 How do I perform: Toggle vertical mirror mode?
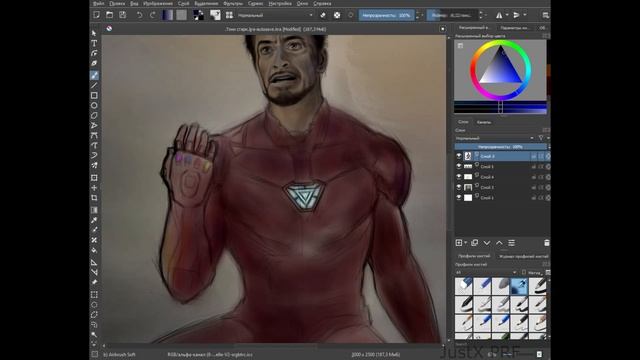(x=516, y=15)
